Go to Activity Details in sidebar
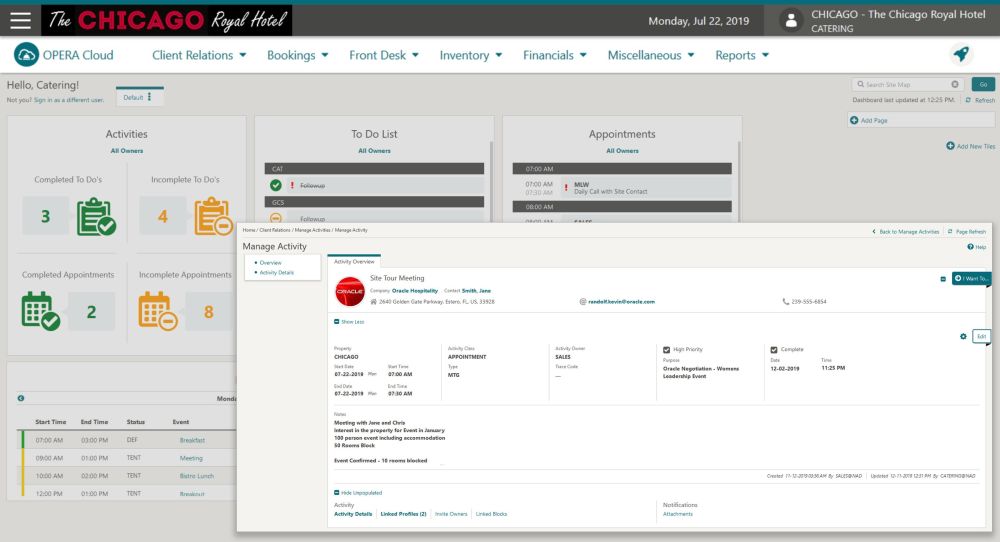The width and height of the screenshot is (1000, 542). pyautogui.click(x=277, y=273)
